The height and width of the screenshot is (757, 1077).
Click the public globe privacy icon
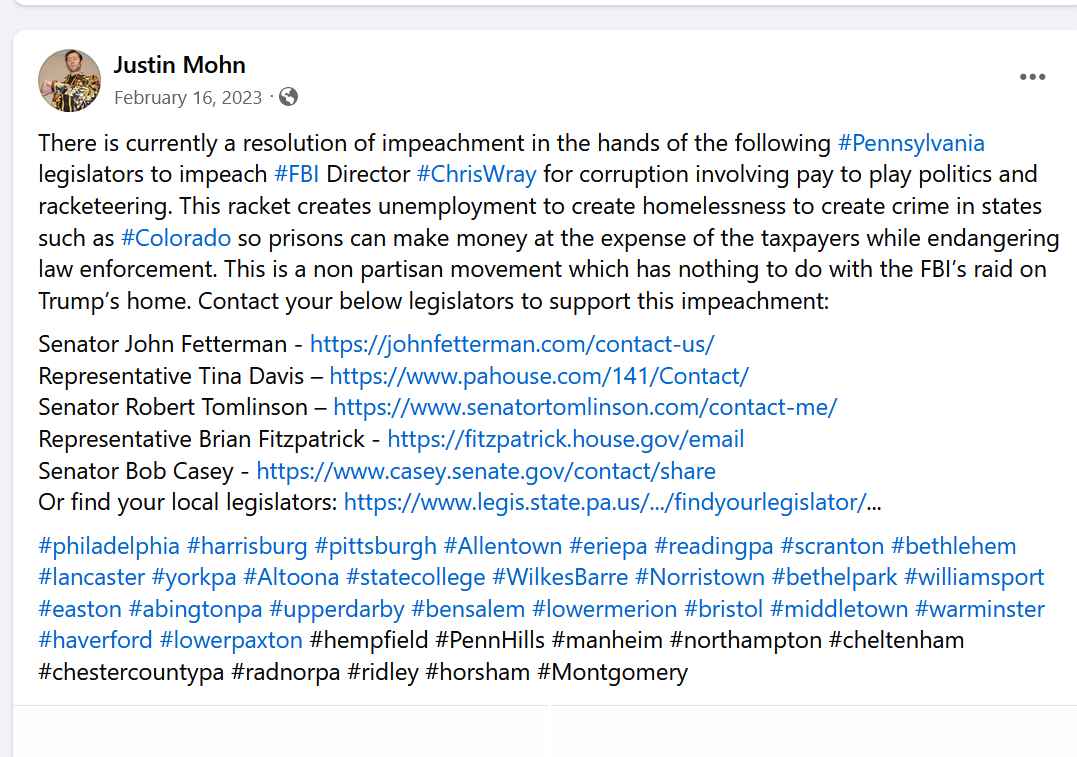click(x=289, y=97)
